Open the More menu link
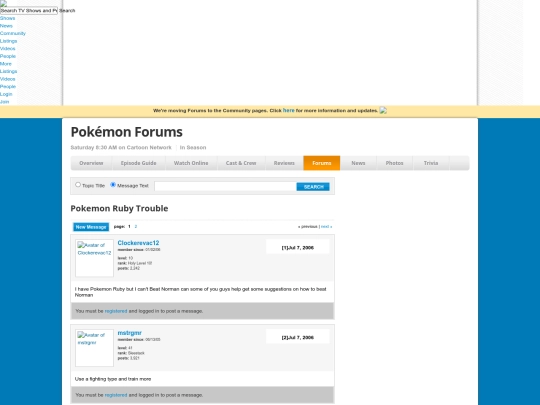This screenshot has height=405, width=540. 6,64
